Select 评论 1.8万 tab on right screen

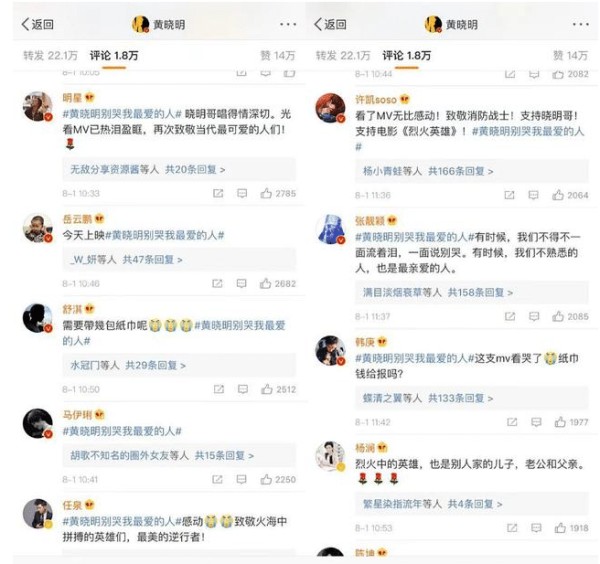point(406,55)
